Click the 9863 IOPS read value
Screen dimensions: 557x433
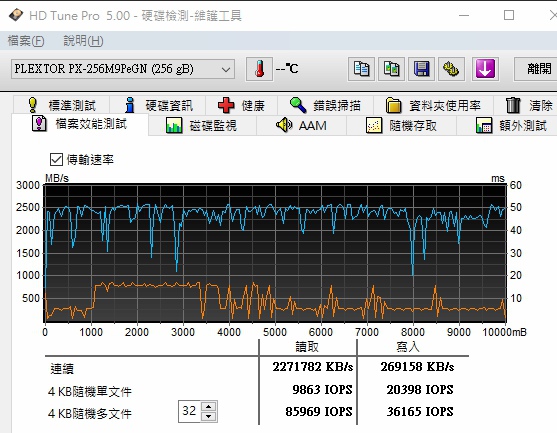point(322,390)
